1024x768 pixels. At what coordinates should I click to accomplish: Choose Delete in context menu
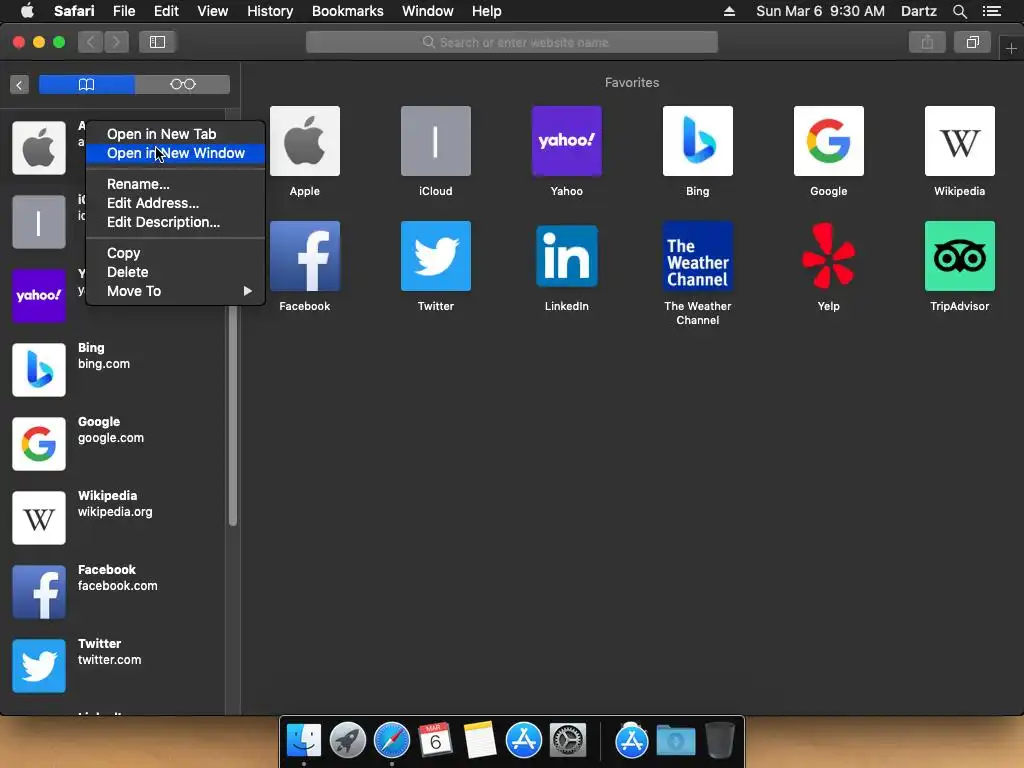[x=176, y=272]
